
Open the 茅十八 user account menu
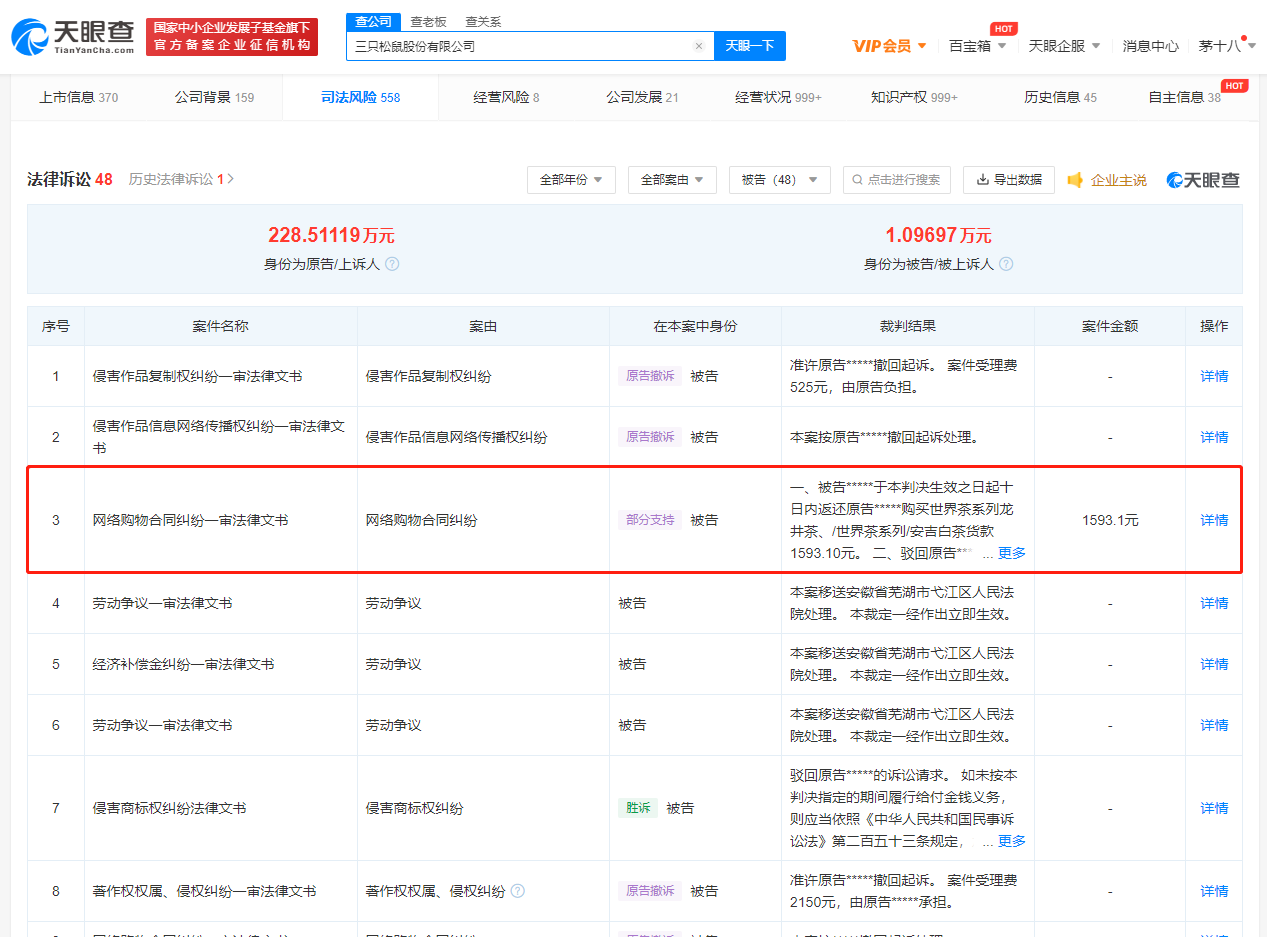click(x=1227, y=46)
